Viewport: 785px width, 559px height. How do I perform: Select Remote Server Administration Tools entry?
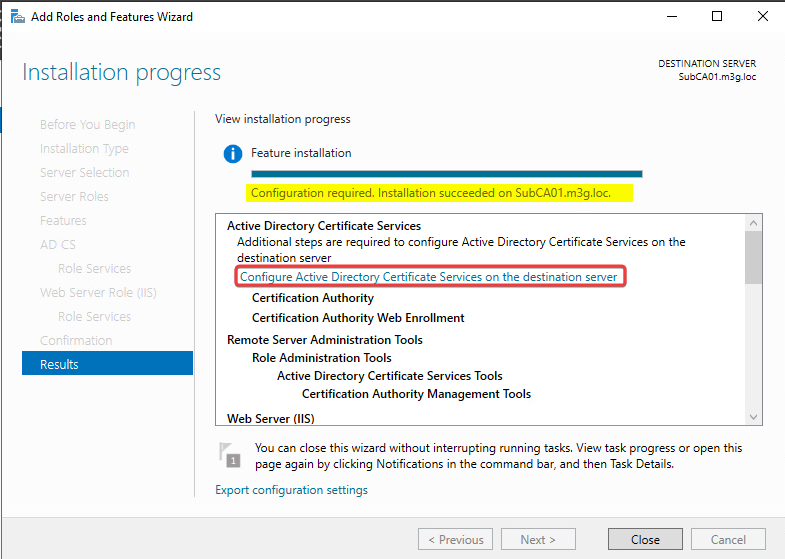click(x=324, y=340)
